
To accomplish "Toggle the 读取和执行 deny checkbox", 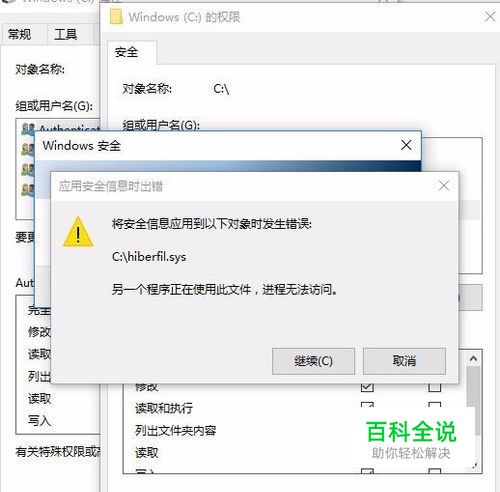I will [x=435, y=405].
